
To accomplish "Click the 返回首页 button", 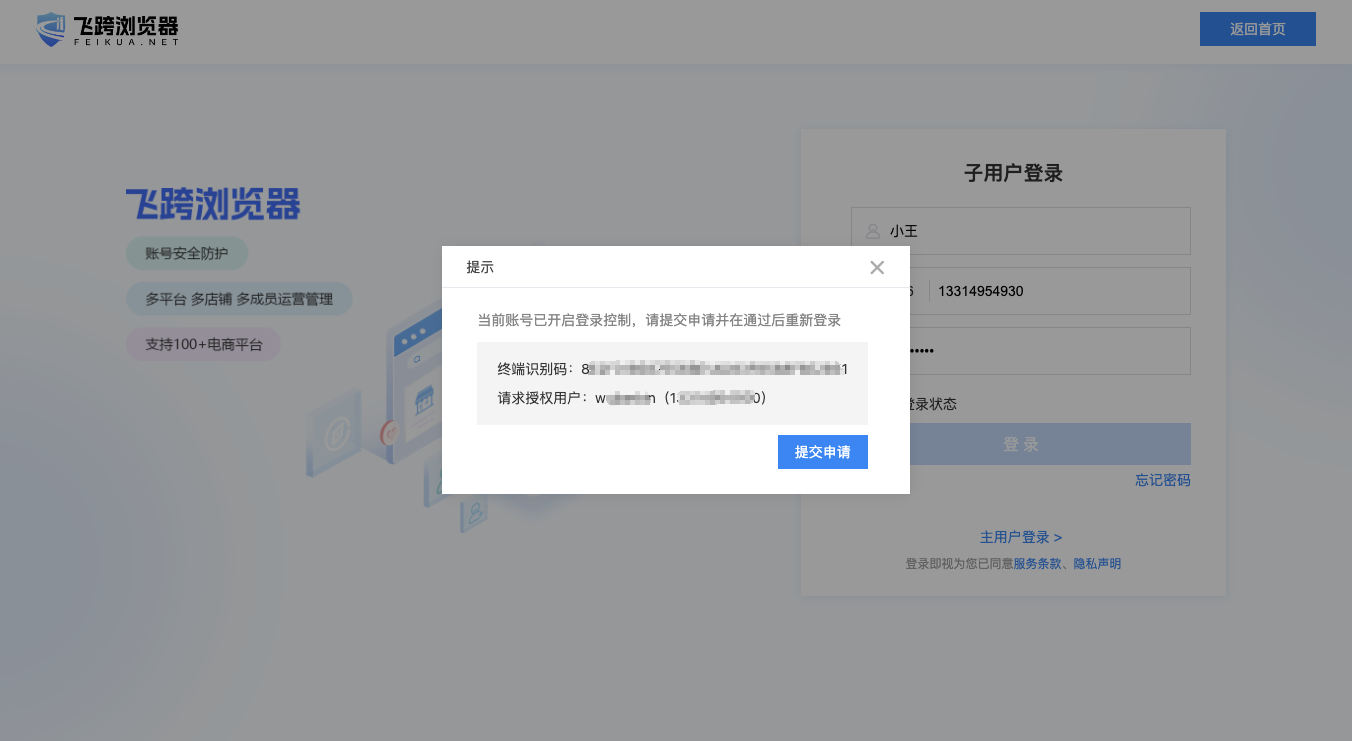I will click(x=1258, y=29).
